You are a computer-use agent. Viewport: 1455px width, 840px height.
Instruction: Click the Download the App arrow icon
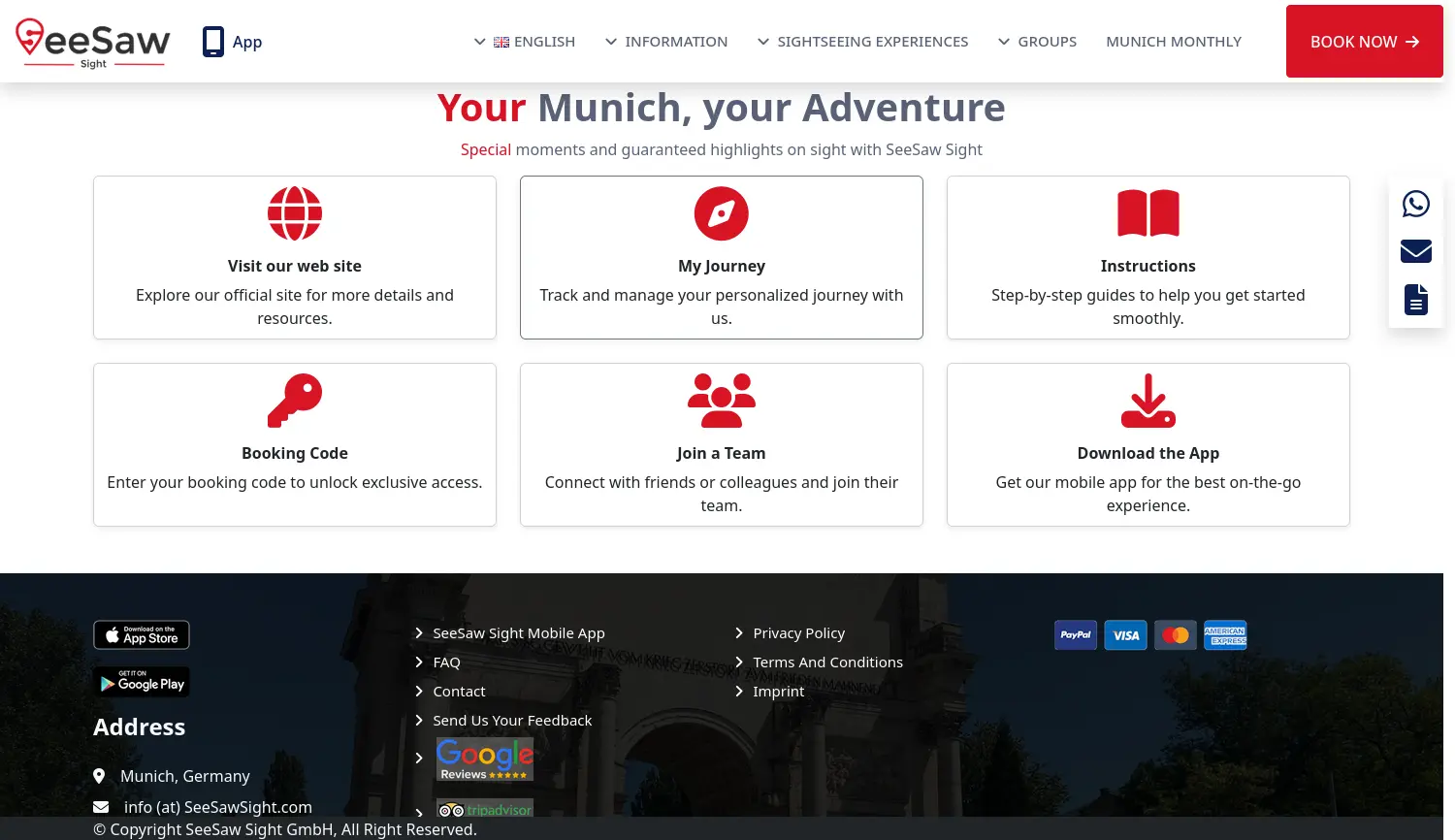(x=1148, y=400)
